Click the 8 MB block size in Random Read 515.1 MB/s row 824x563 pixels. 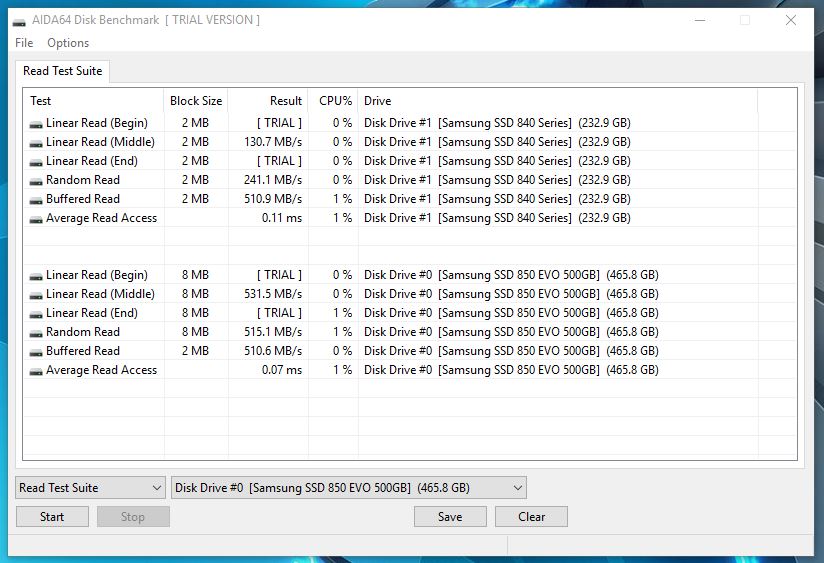tap(195, 332)
